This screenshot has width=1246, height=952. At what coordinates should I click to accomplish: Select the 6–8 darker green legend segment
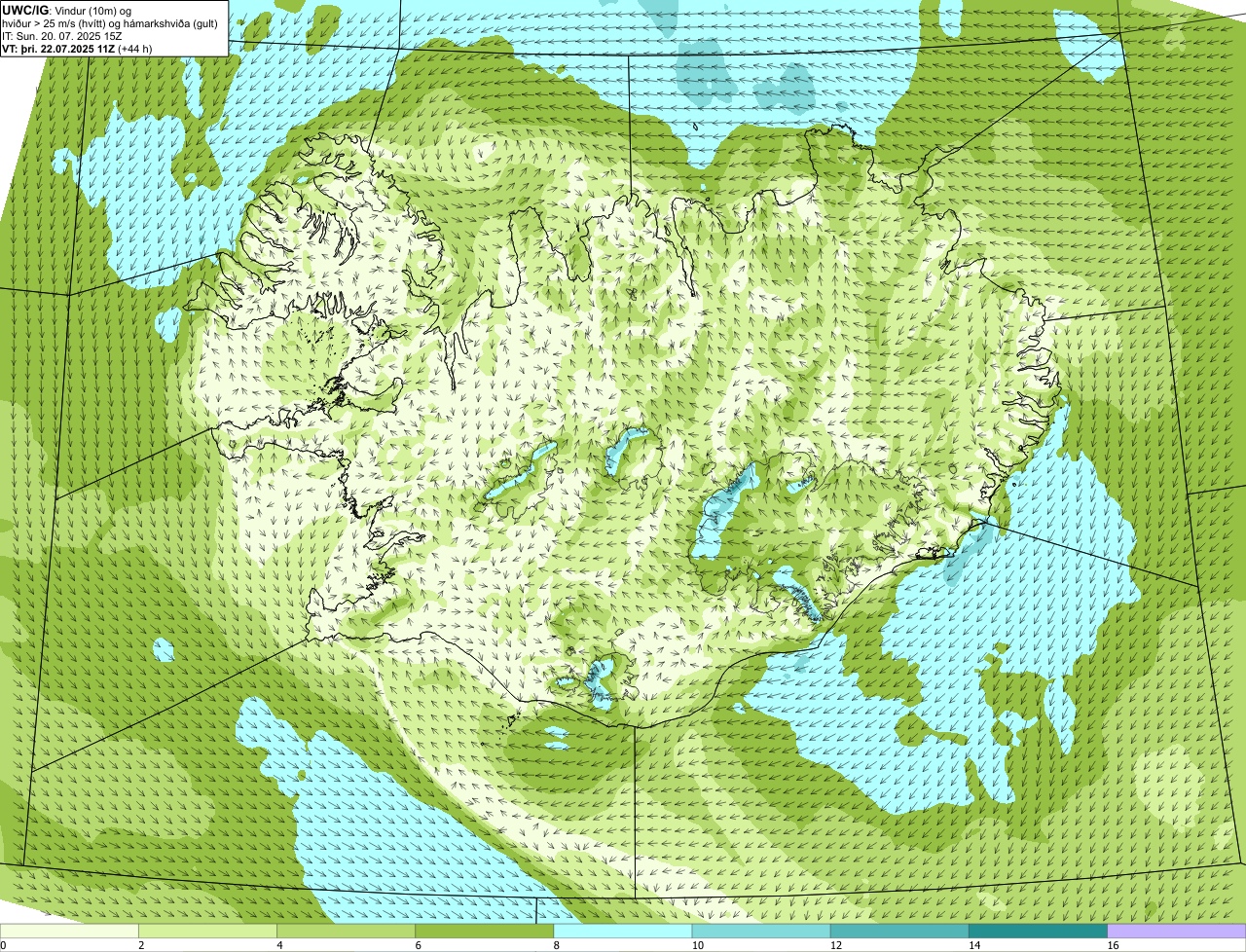pos(485,931)
